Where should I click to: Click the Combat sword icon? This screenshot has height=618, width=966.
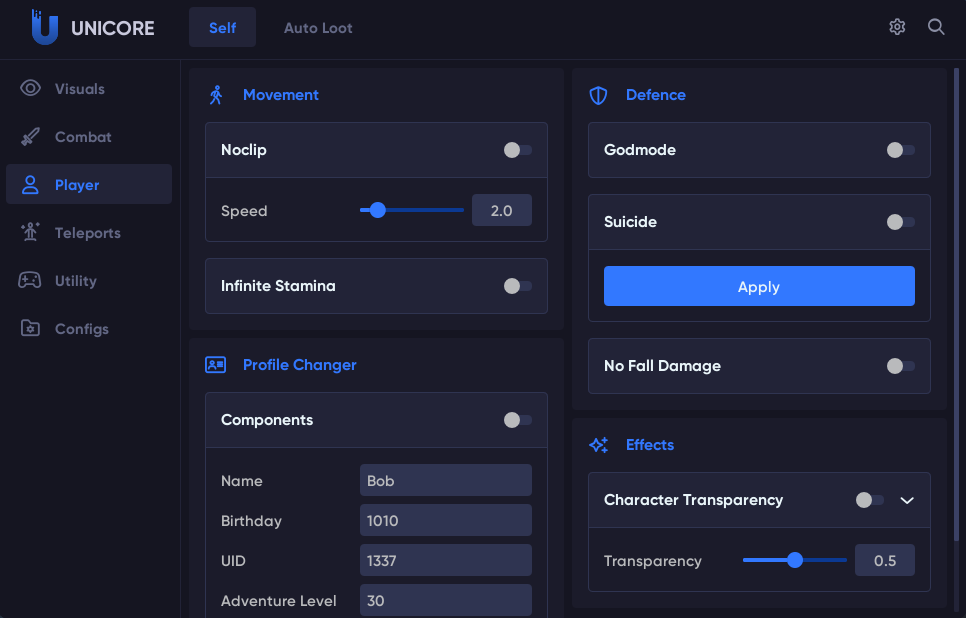(x=30, y=137)
